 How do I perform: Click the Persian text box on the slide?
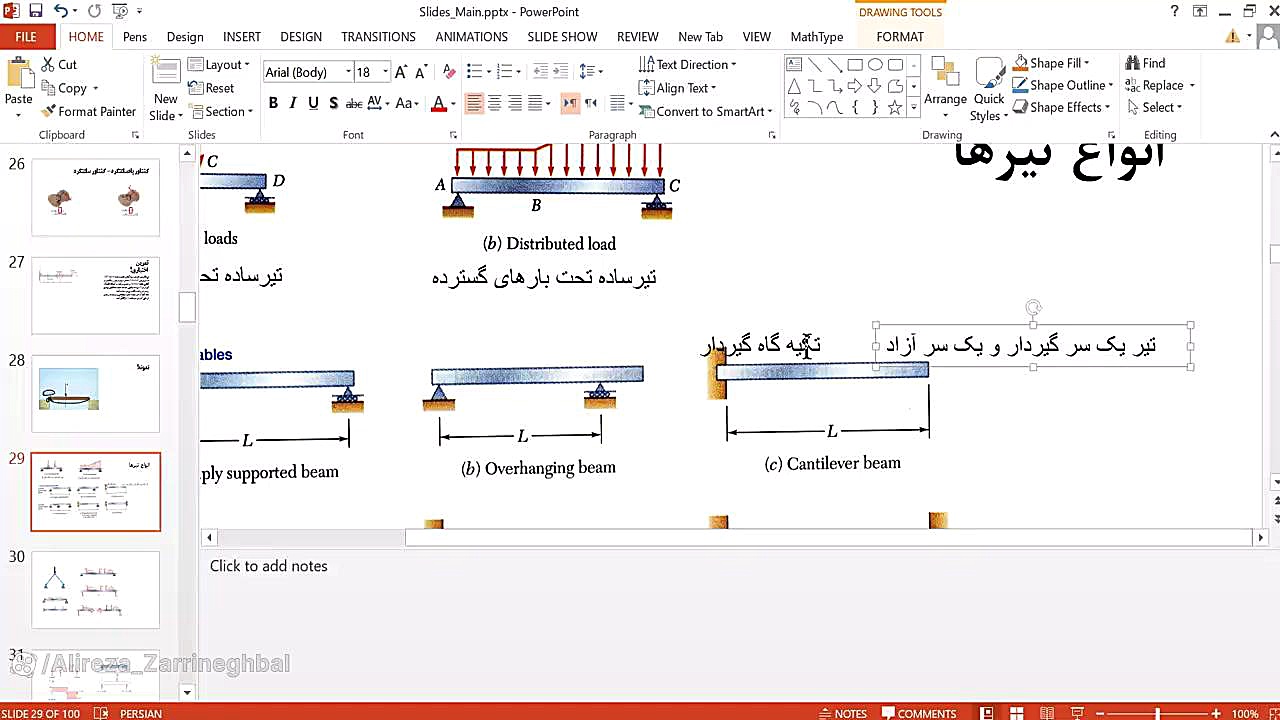coord(1033,346)
